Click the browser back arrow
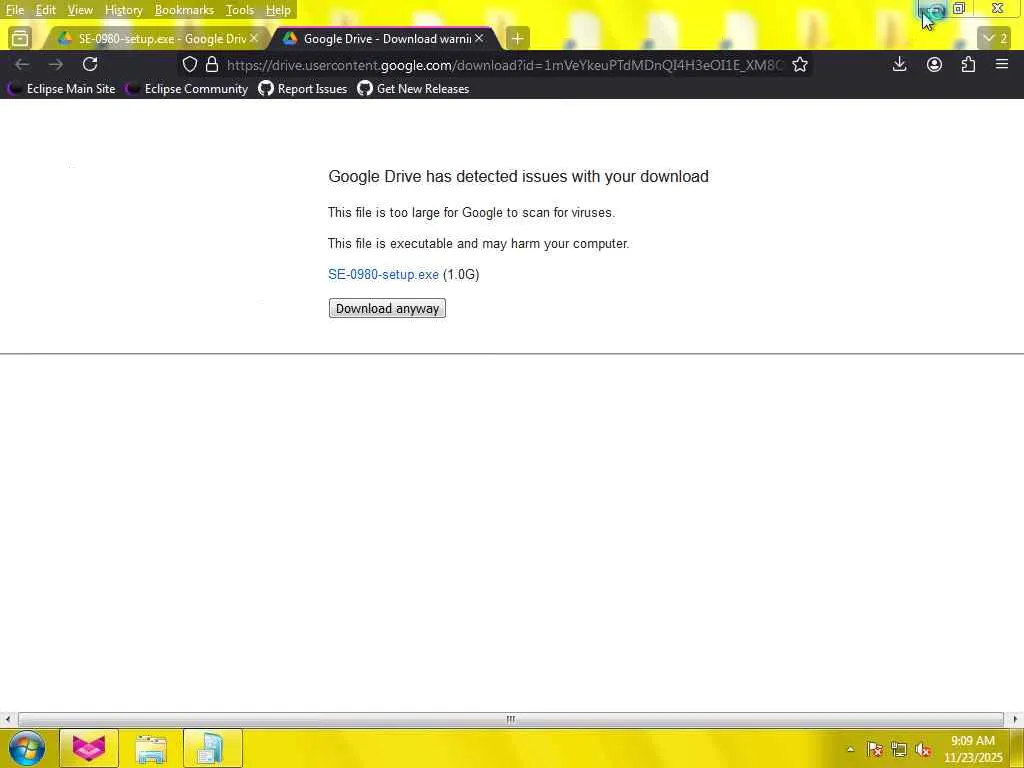 point(22,64)
